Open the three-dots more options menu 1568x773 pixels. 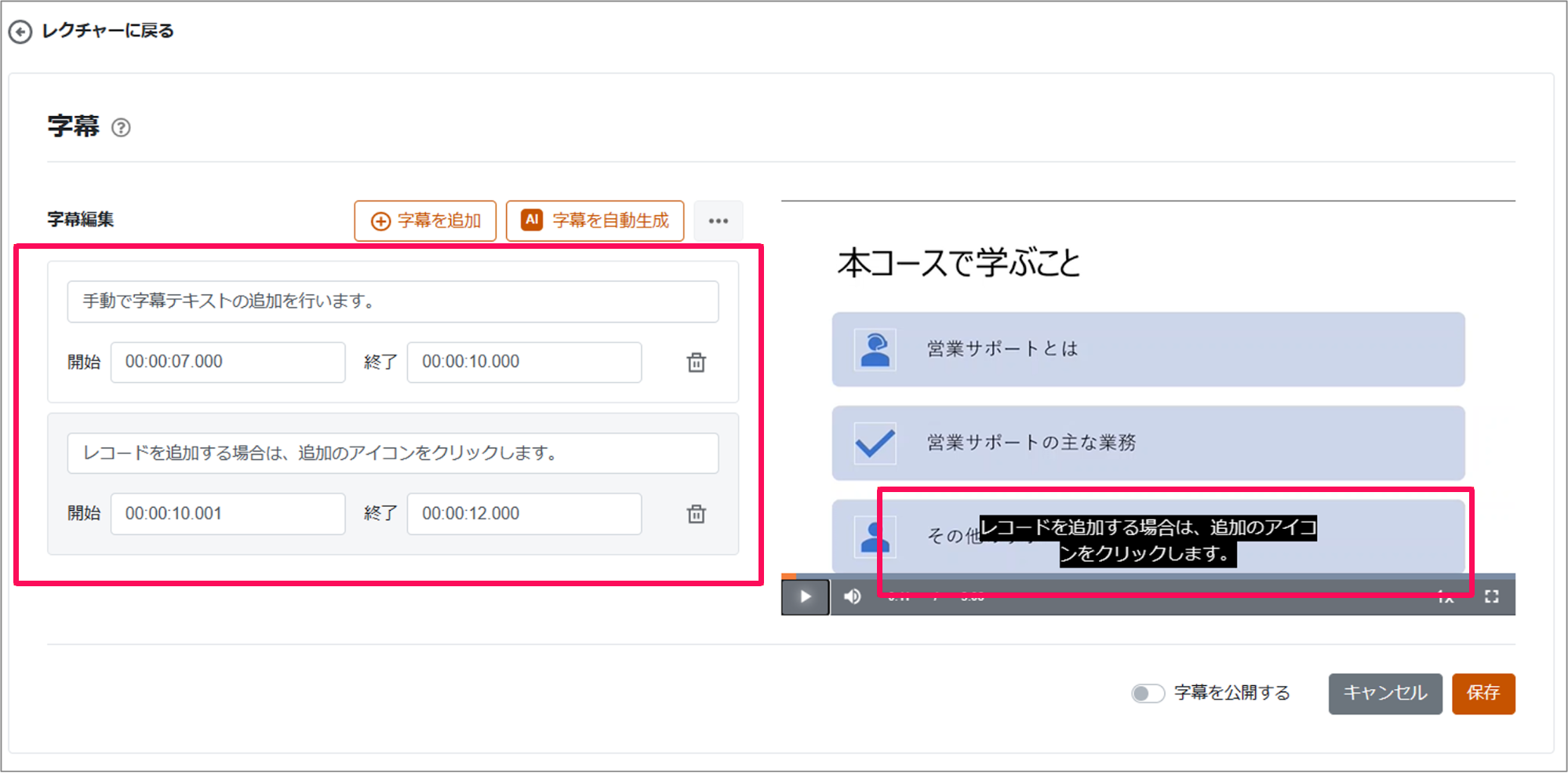[719, 221]
